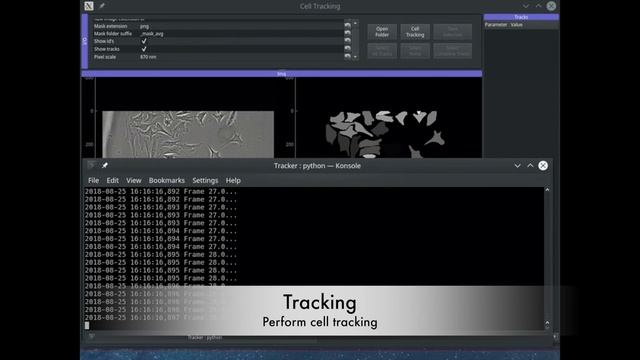Reset the Pixel scale parameter to default
640x360 pixels.
347,56
